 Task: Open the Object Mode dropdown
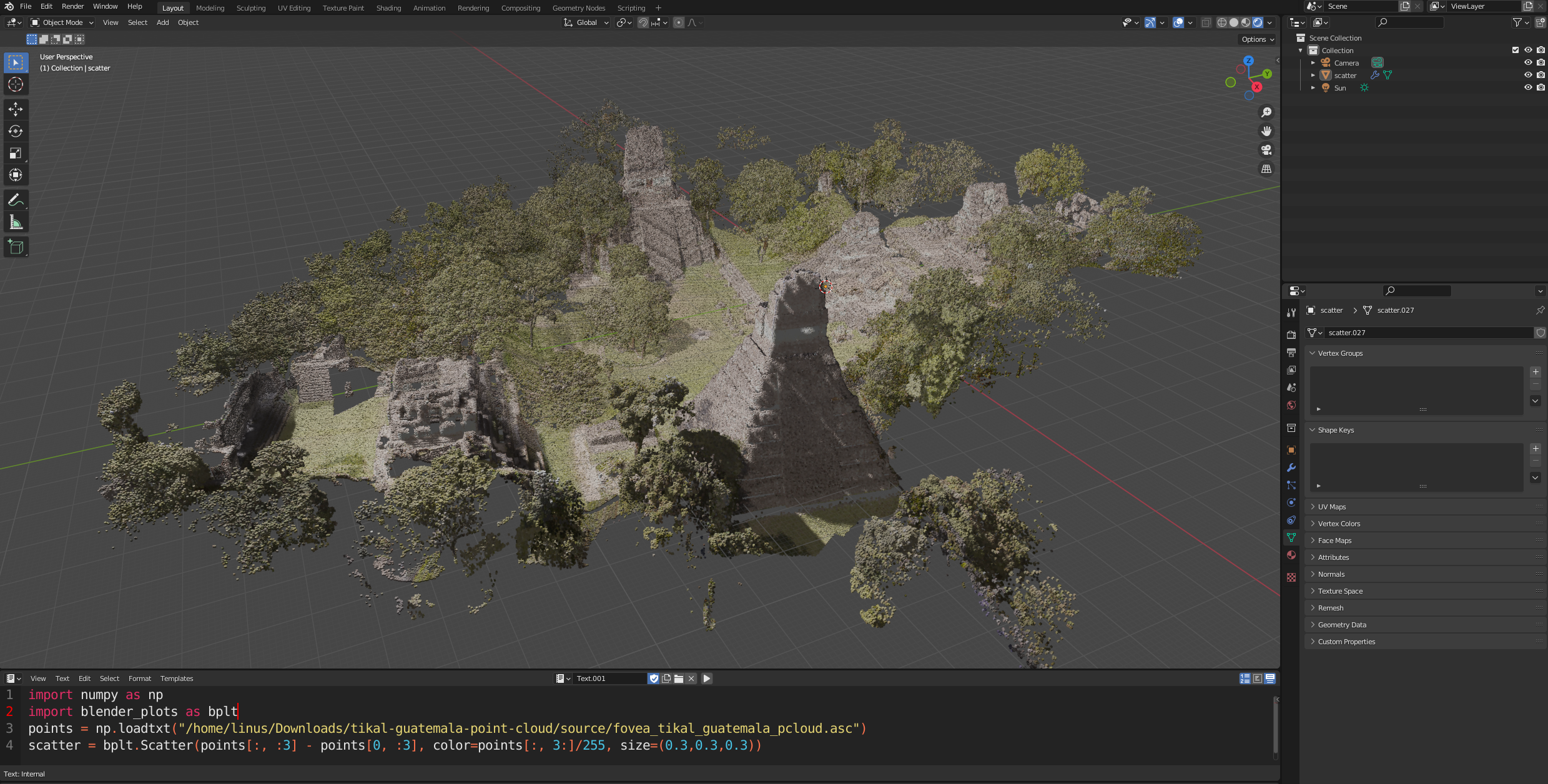pos(62,22)
